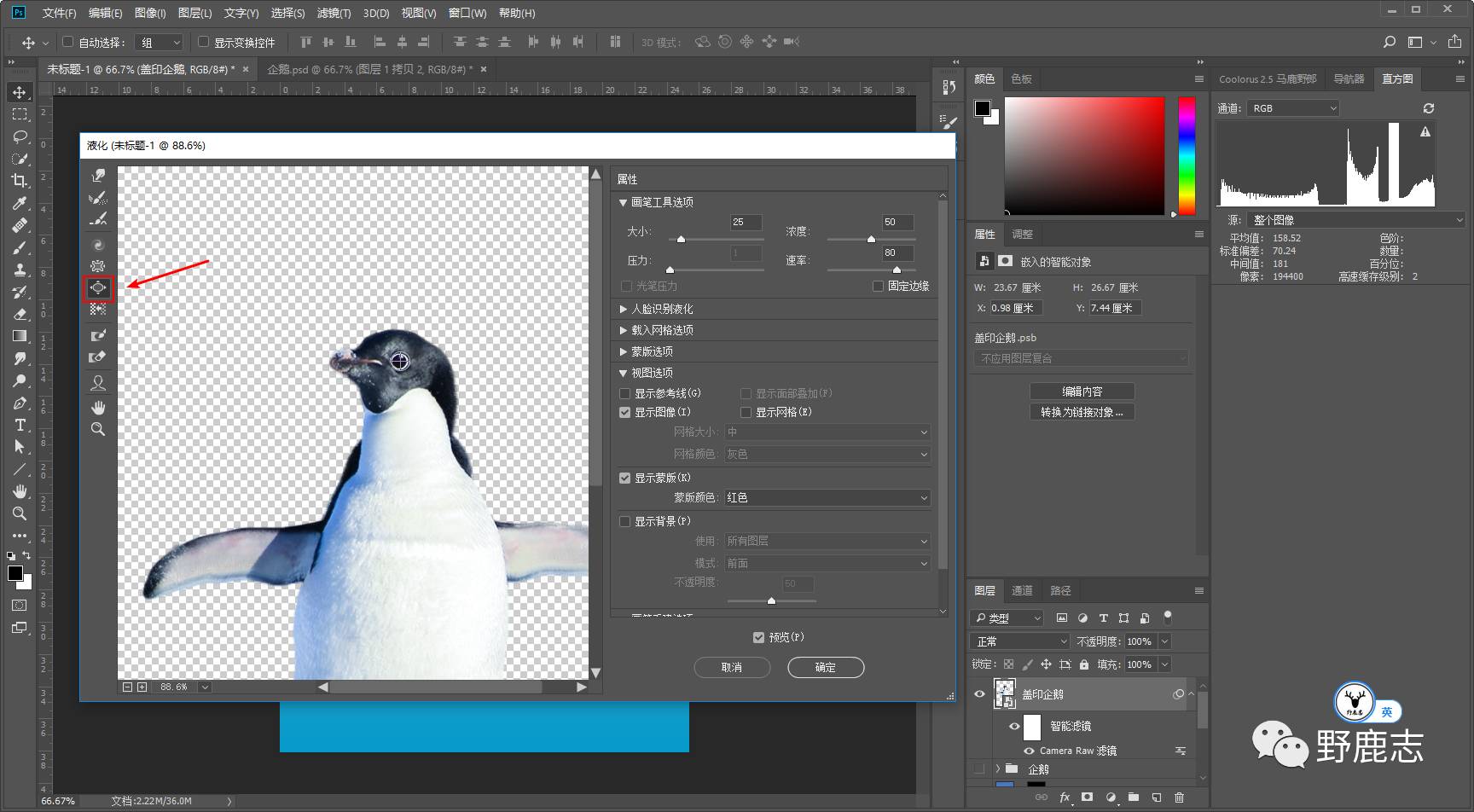Enable the 显示网格 checkbox
This screenshot has width=1474, height=812.
746,413
